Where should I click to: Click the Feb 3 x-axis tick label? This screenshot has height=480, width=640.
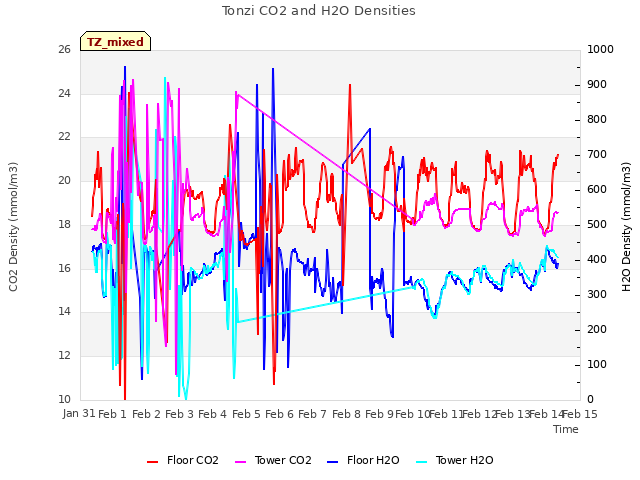[x=179, y=414]
